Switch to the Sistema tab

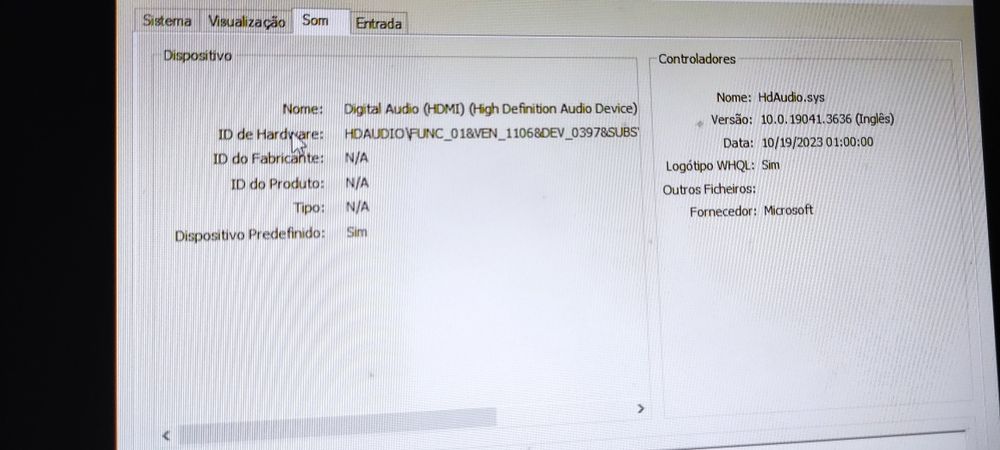click(167, 21)
